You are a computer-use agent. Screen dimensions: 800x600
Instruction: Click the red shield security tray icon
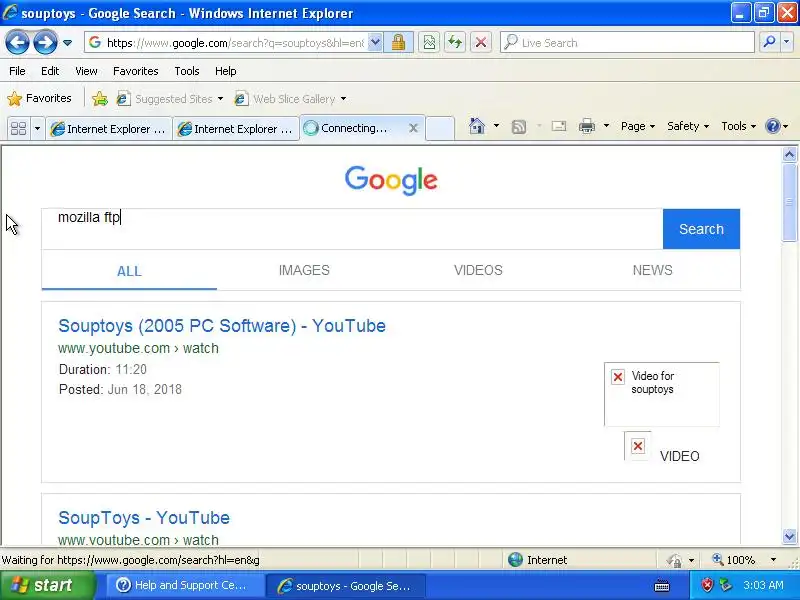click(707, 585)
